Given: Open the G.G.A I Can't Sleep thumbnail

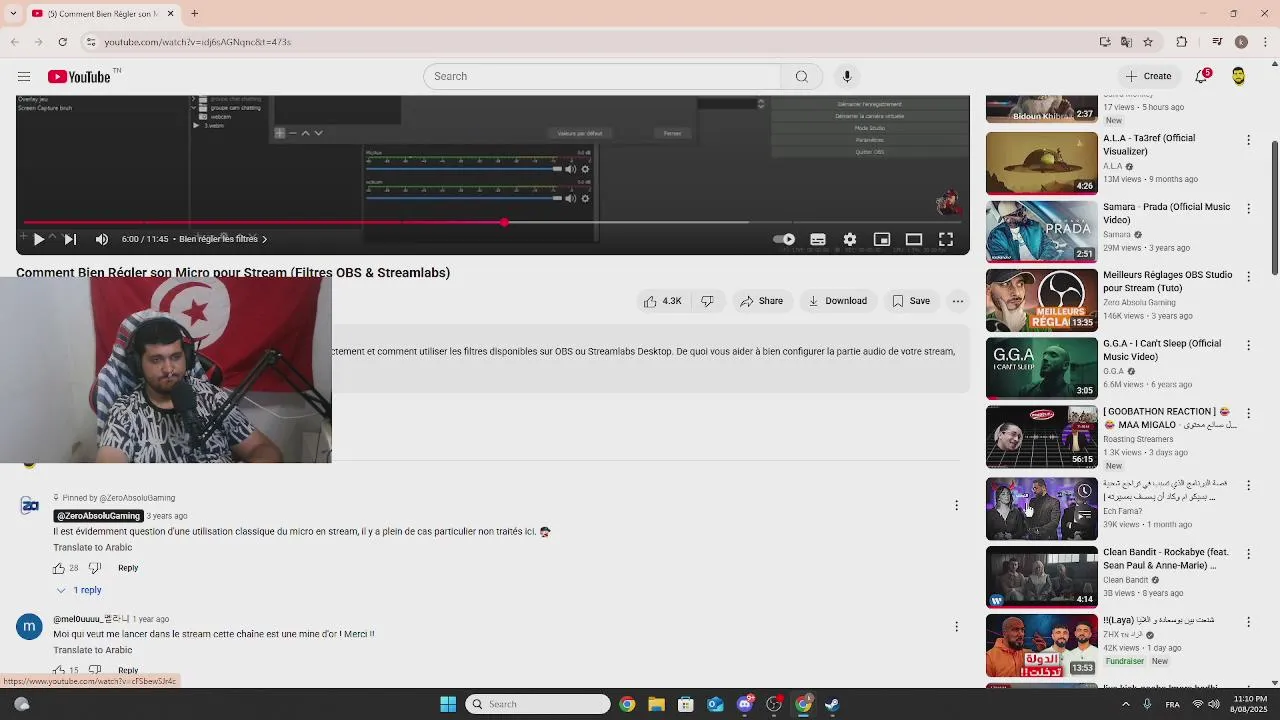Looking at the screenshot, I should [1041, 368].
